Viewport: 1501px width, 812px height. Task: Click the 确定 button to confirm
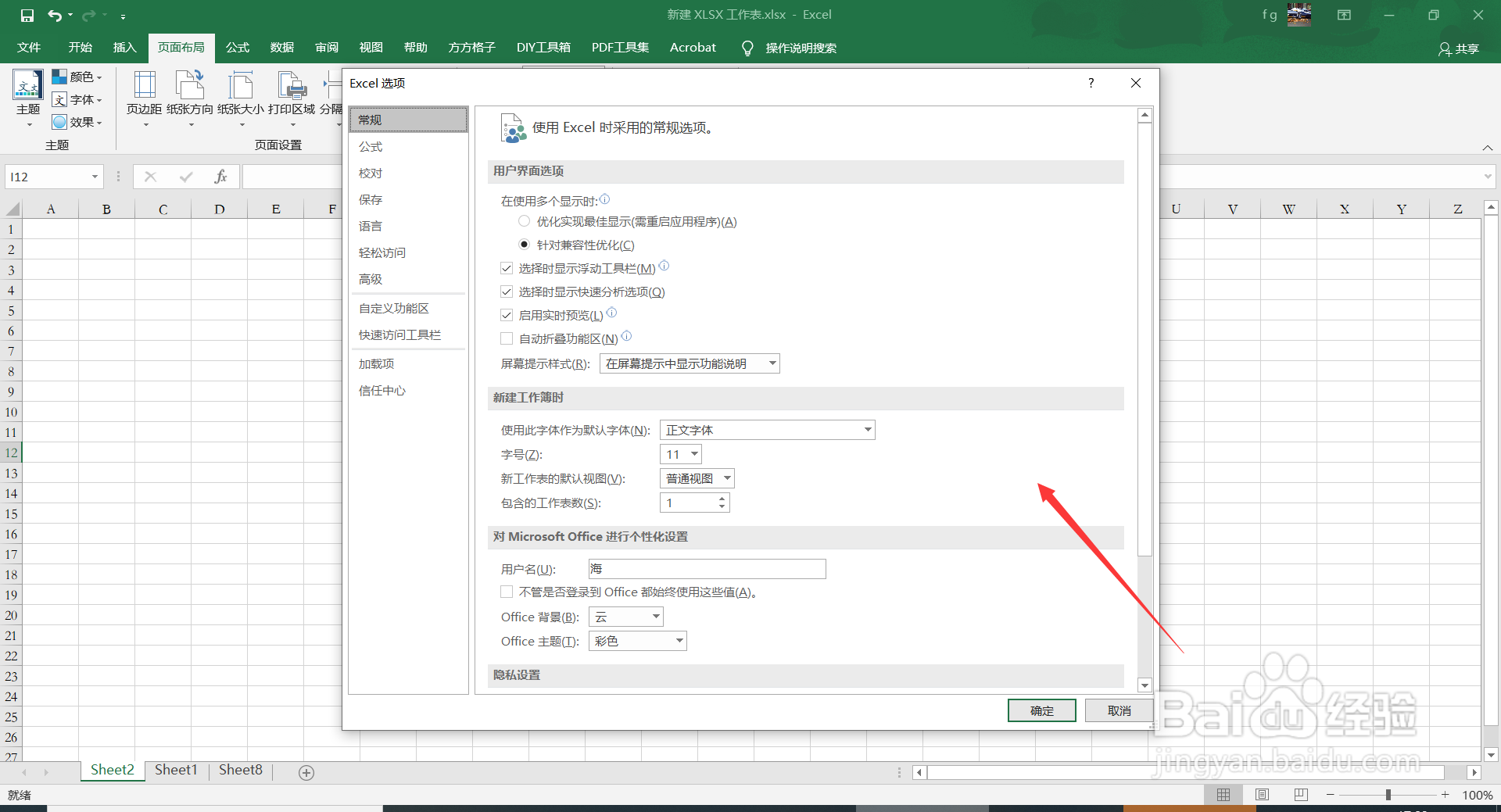(x=1041, y=710)
